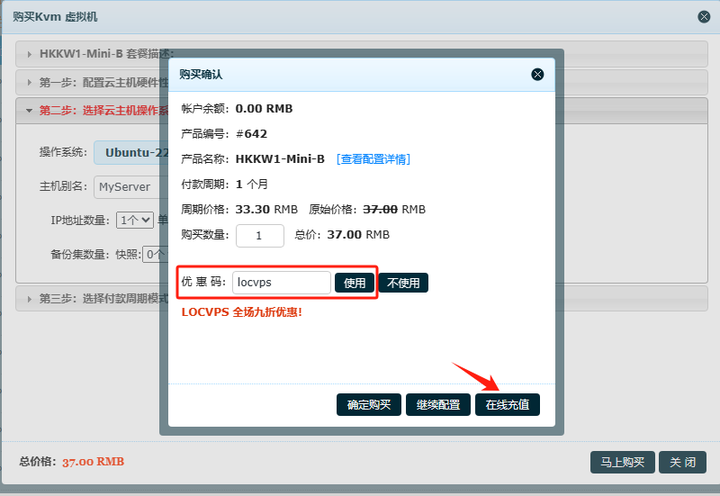This screenshot has width=720, height=496.
Task: Click the LOCVPS 全场九折优惠 promo text
Action: [242, 312]
